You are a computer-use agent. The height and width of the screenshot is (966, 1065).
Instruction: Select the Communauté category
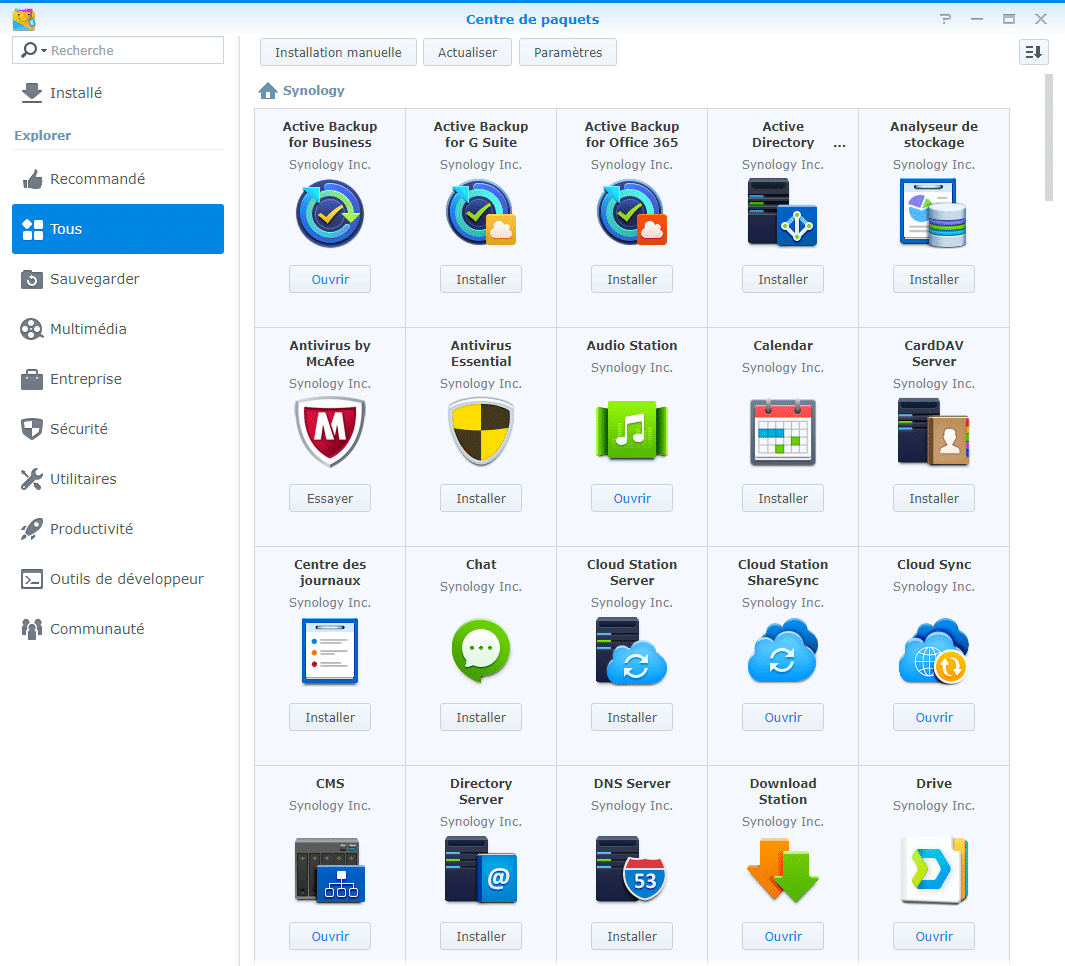tap(118, 628)
